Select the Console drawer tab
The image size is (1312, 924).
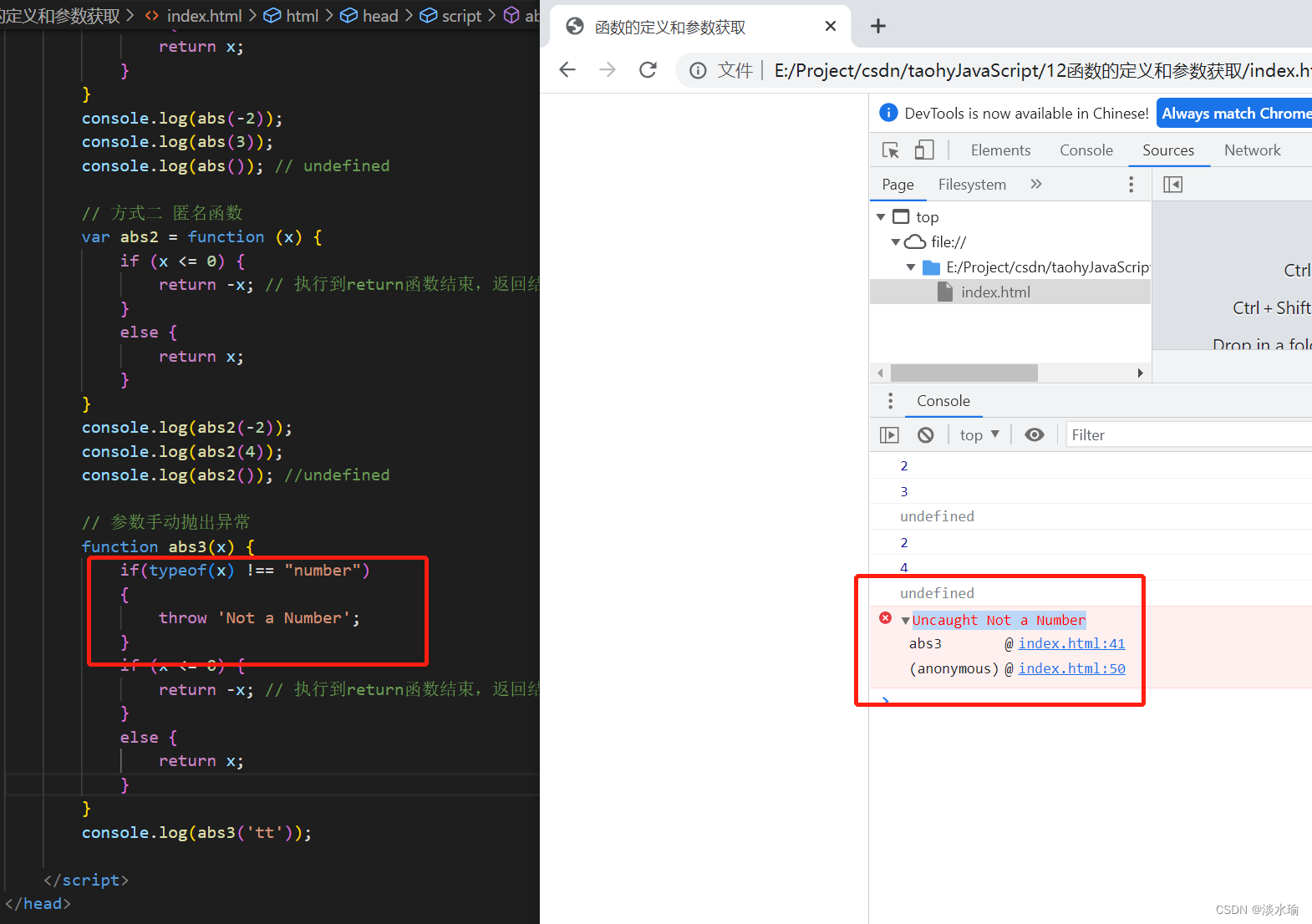[x=943, y=401]
